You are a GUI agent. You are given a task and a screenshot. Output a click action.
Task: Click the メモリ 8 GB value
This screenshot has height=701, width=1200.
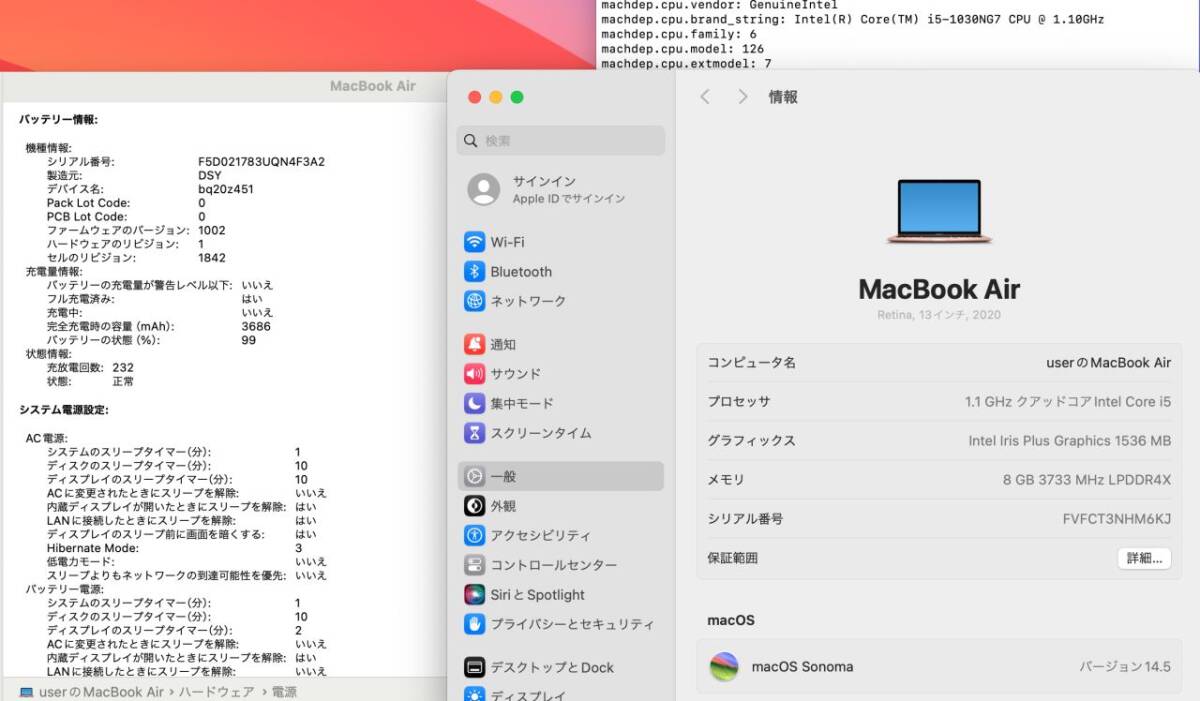coord(1087,480)
